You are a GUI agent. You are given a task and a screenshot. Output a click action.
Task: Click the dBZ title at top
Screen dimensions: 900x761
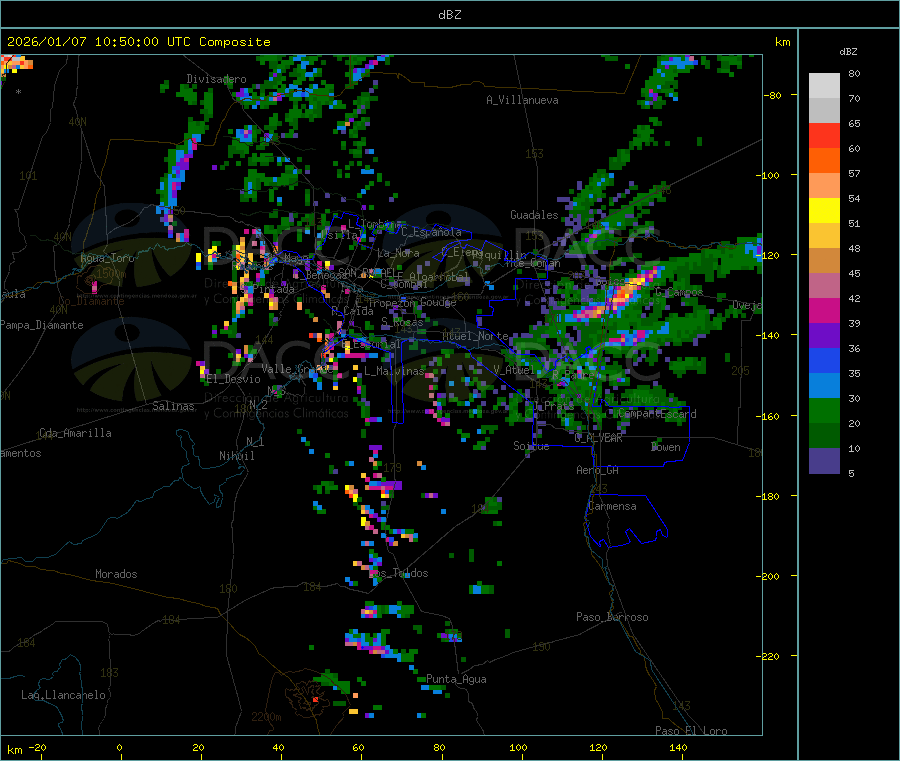click(449, 15)
